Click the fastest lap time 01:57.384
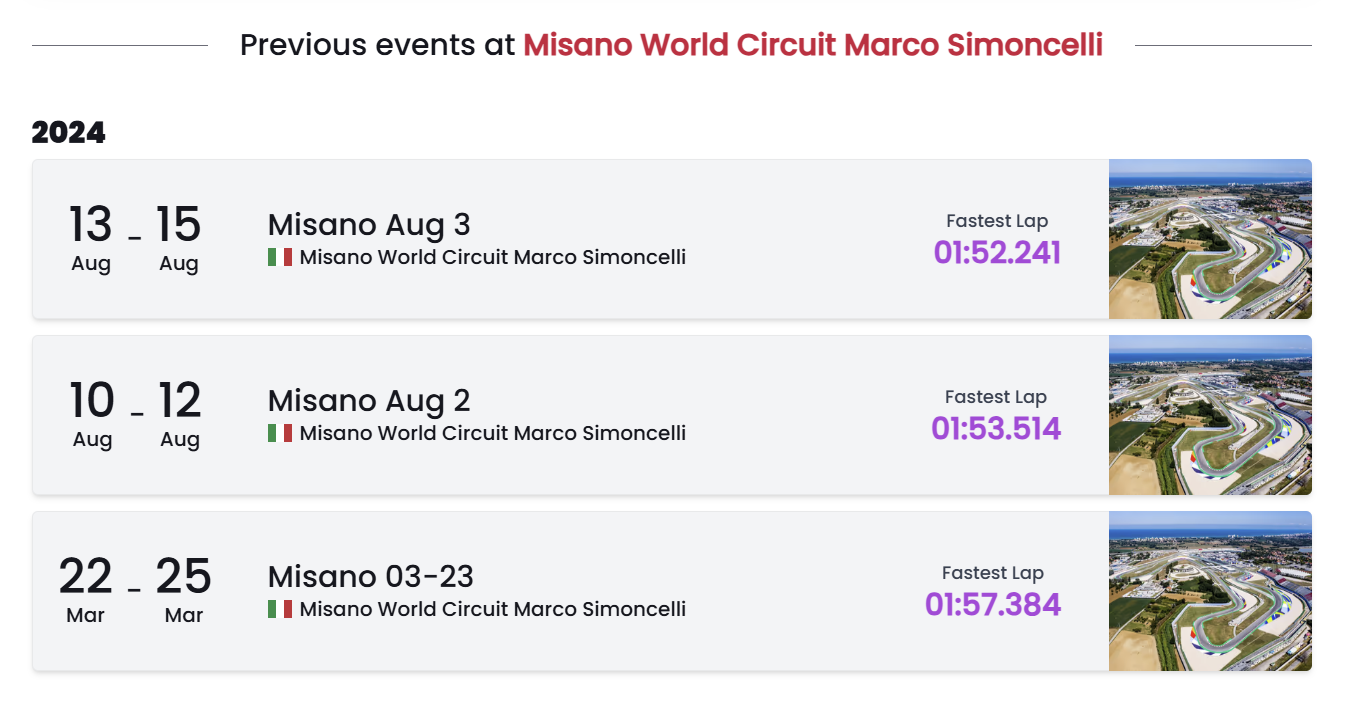Screen dimensions: 1346x702 [993, 605]
